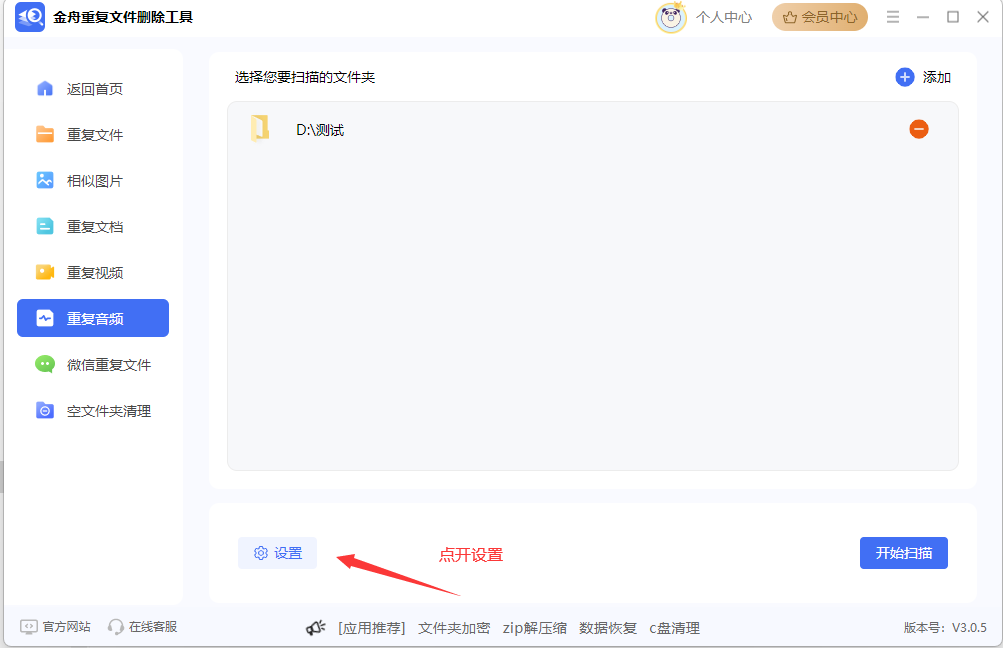Click the home icon beside 返回首页

[x=45, y=88]
